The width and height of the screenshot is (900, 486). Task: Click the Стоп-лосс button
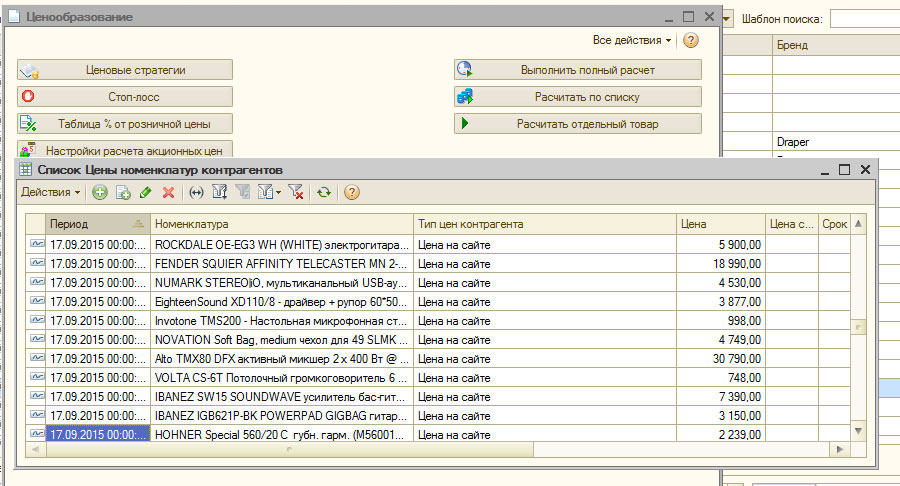(x=125, y=97)
